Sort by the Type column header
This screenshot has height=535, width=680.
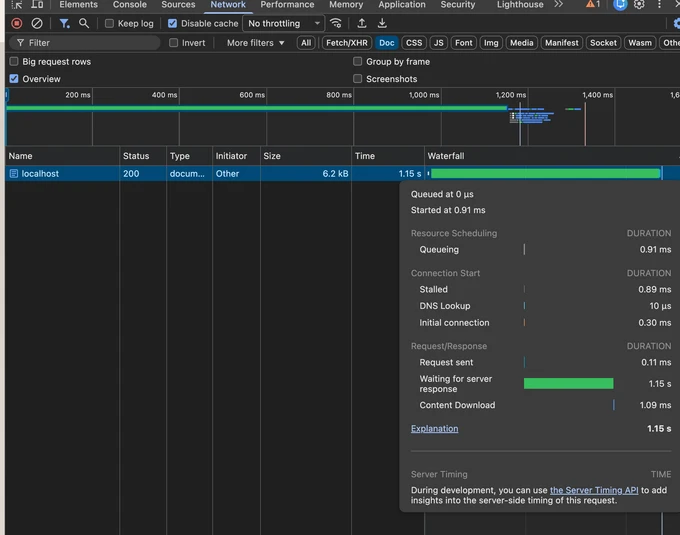point(190,156)
